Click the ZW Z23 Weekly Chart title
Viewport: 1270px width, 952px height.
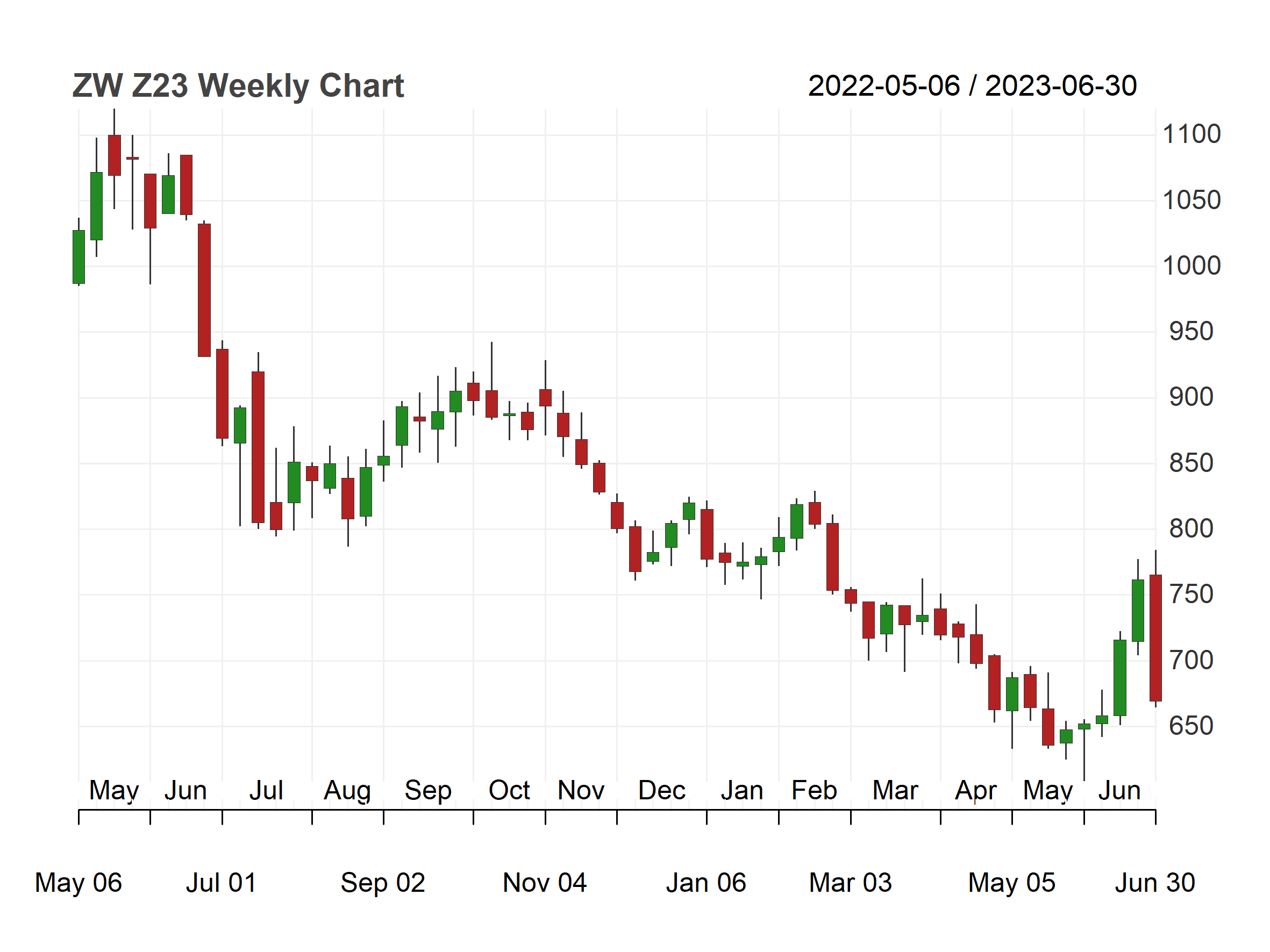click(x=238, y=86)
